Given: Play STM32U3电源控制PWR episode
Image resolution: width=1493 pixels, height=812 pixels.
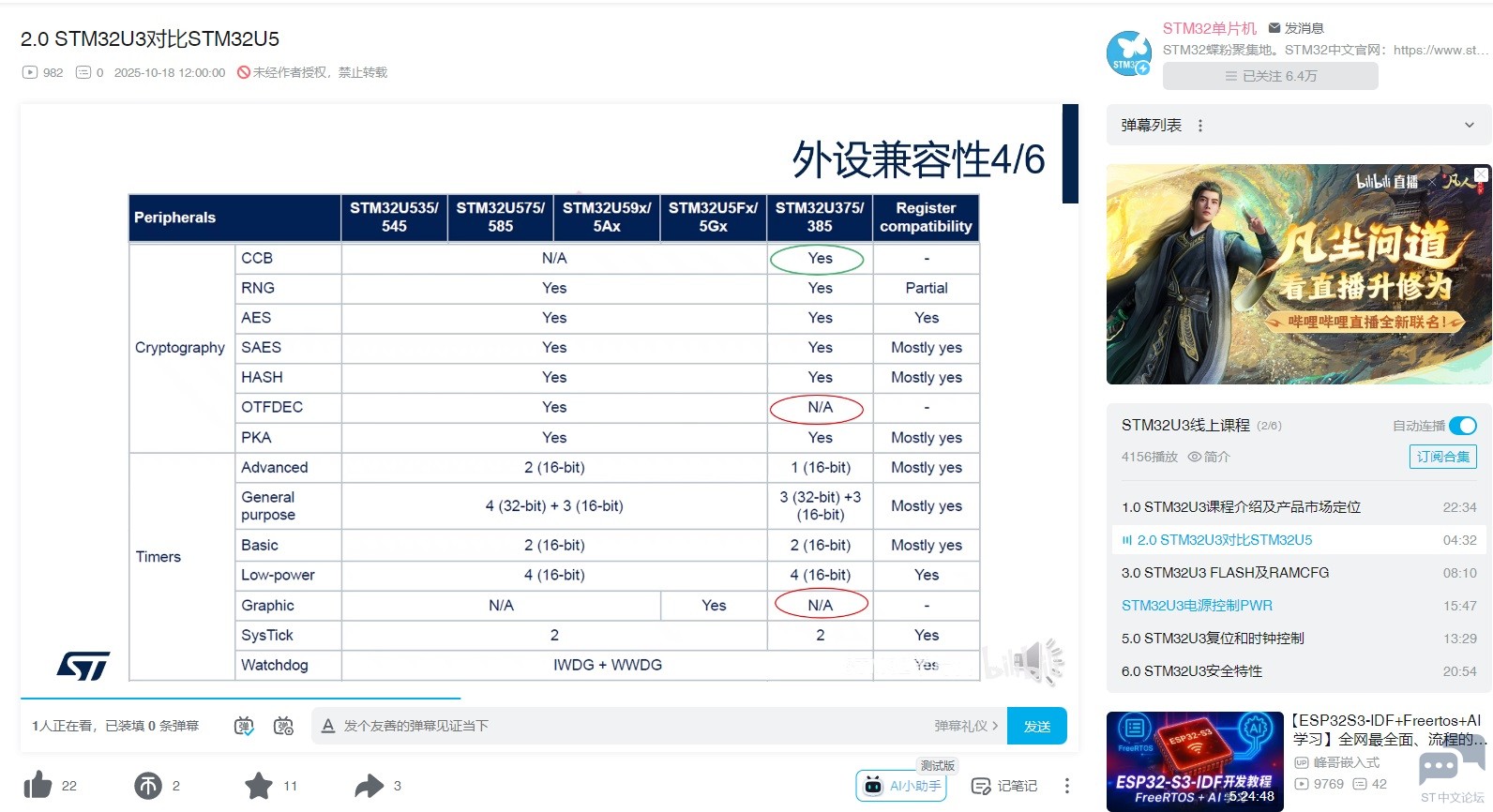Looking at the screenshot, I should 1299,606.
